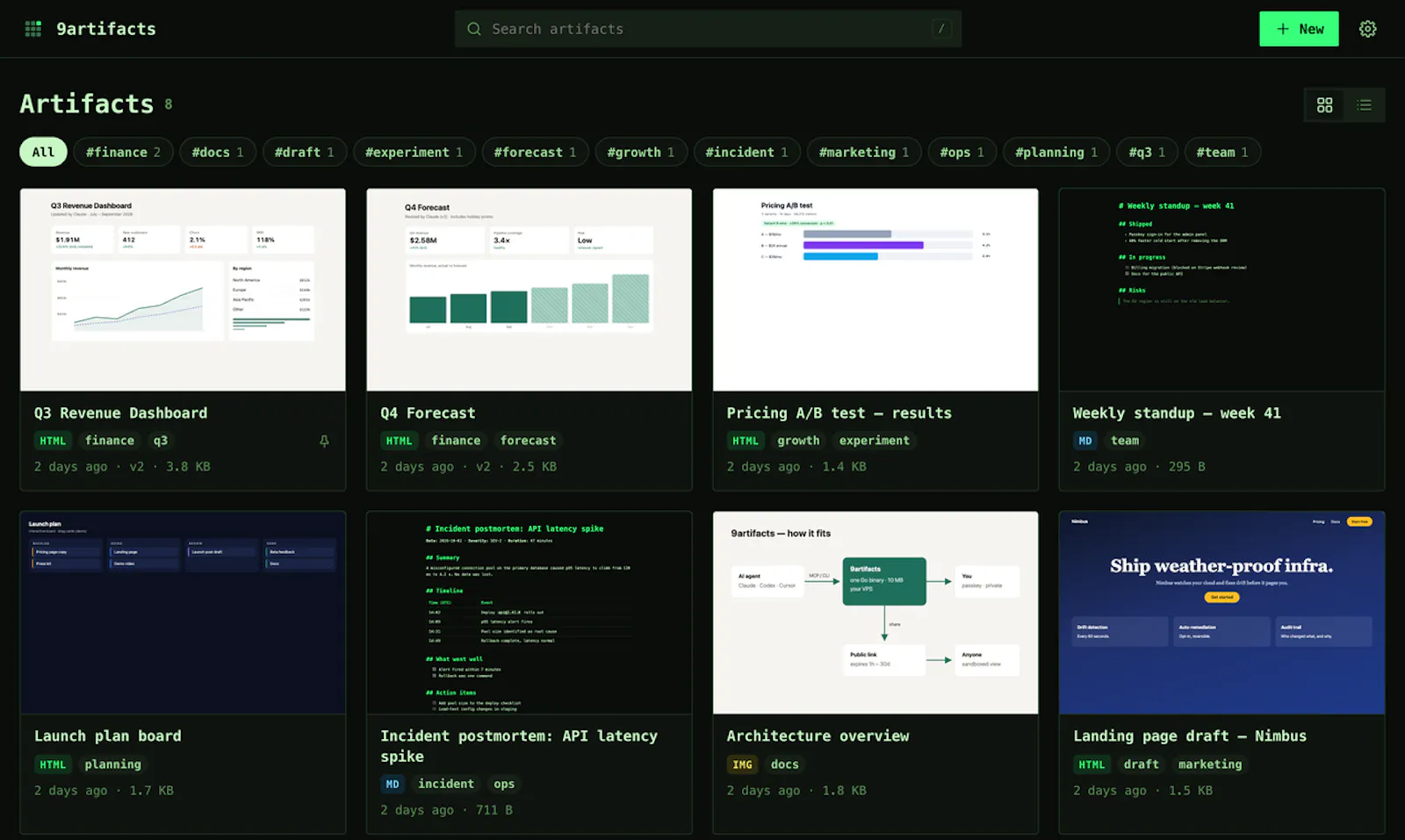Click the 'team' tag on Weekly standup

coord(1125,441)
